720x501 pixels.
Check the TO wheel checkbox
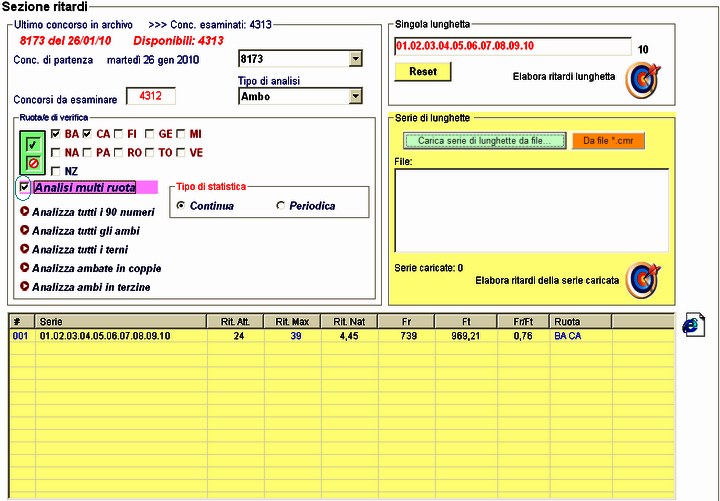click(x=149, y=152)
